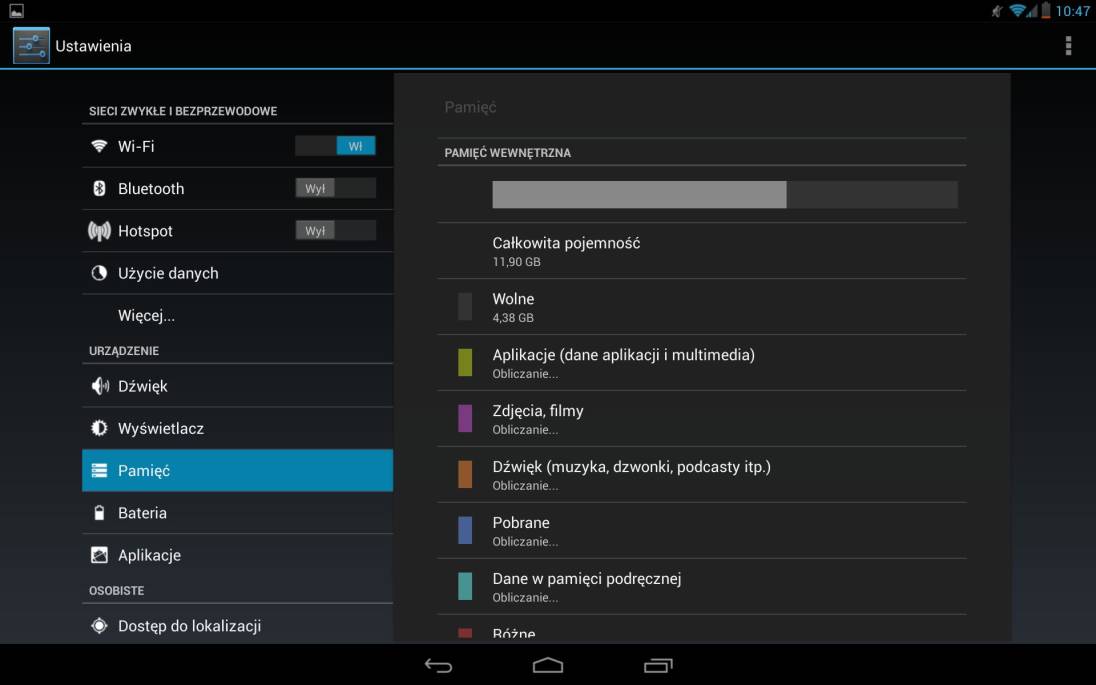Tap the Home navigation button

coord(548,665)
